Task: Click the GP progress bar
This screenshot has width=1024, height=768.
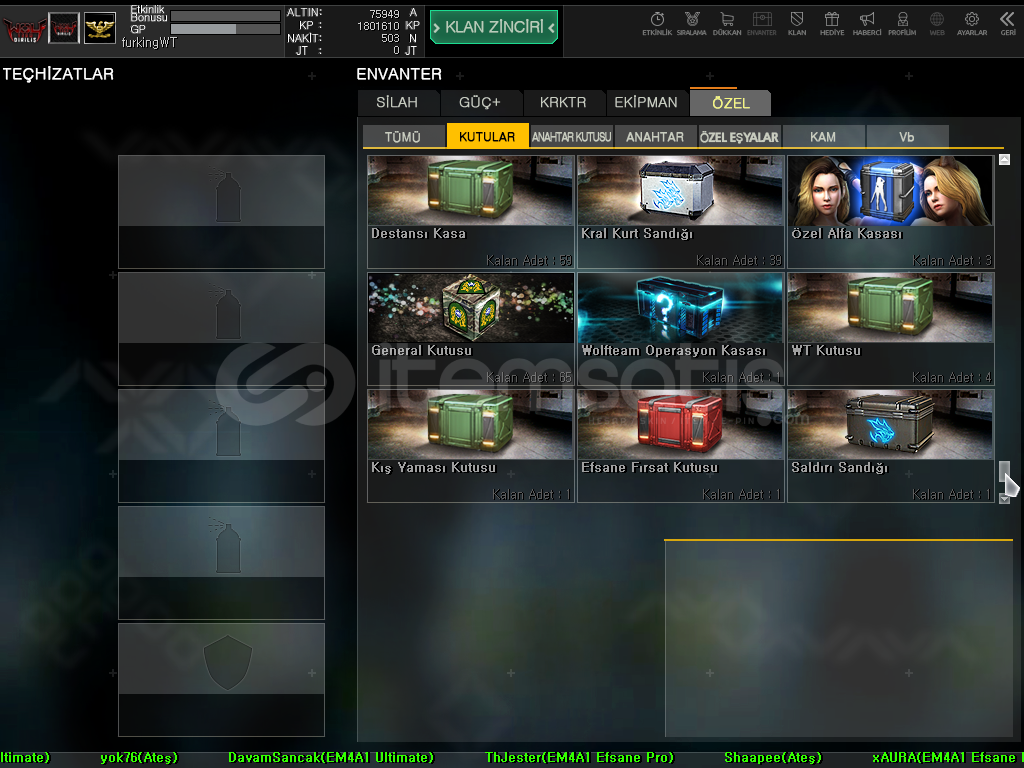Action: coord(225,29)
